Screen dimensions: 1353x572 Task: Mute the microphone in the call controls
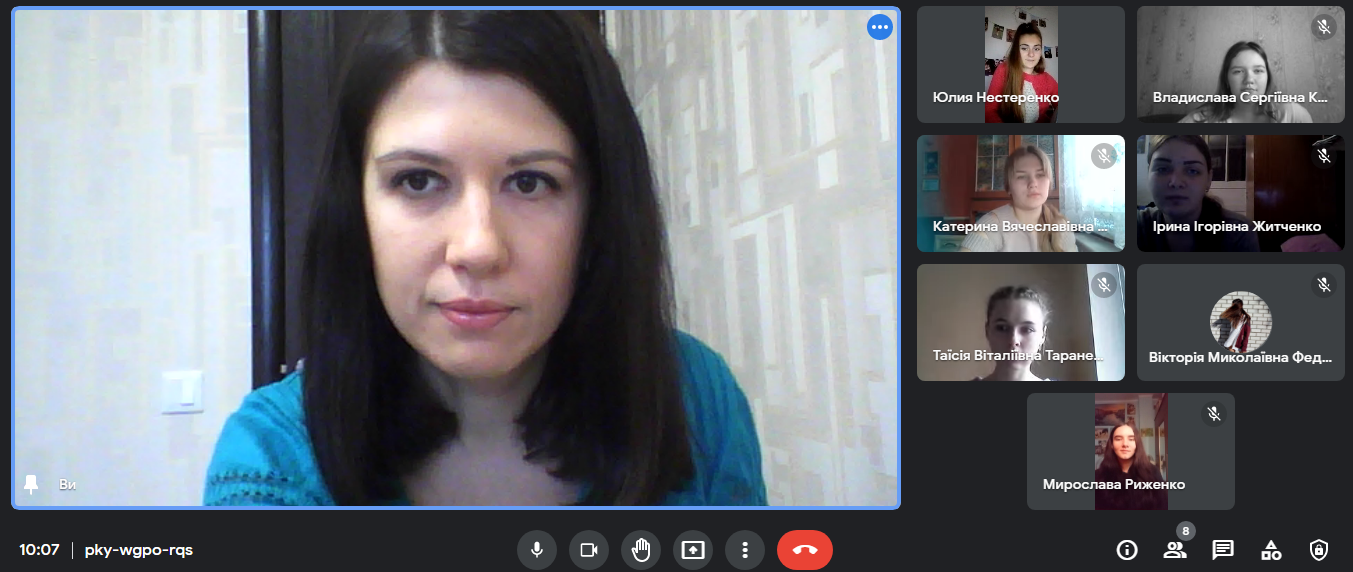coord(537,550)
